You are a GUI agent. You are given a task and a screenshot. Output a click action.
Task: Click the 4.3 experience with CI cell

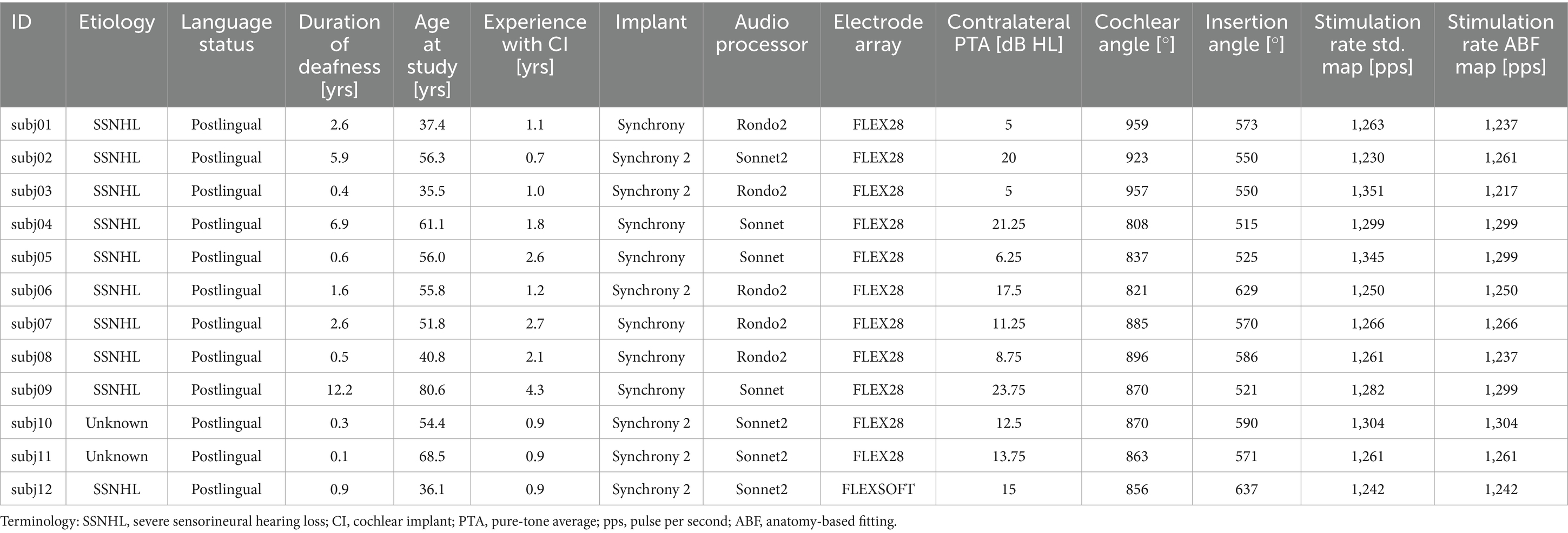[534, 389]
